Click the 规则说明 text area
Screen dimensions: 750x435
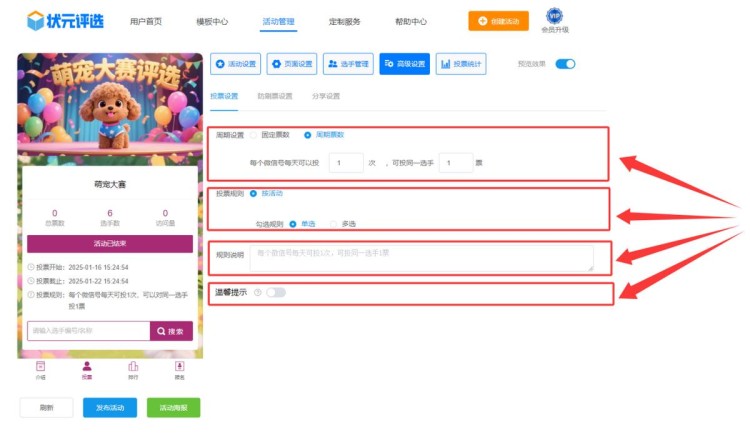click(x=420, y=258)
